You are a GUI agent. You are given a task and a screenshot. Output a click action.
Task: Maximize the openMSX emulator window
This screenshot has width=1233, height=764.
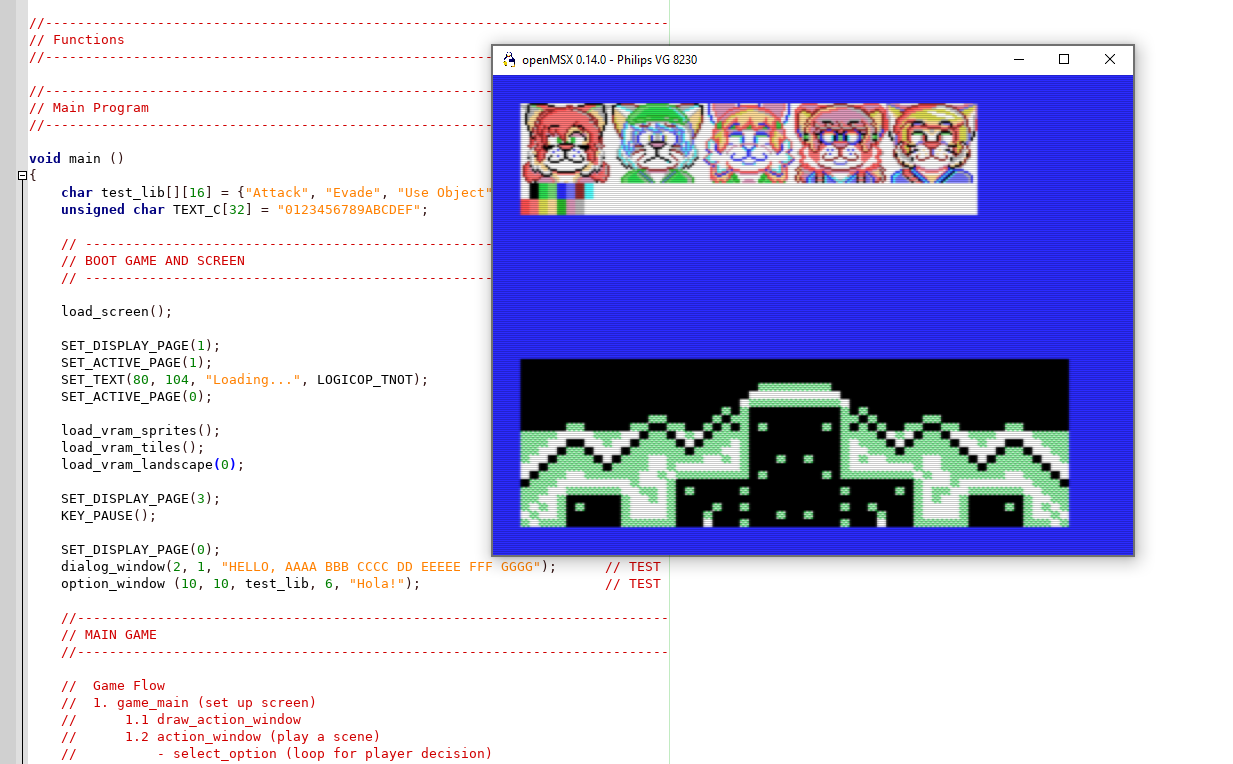(x=1064, y=60)
